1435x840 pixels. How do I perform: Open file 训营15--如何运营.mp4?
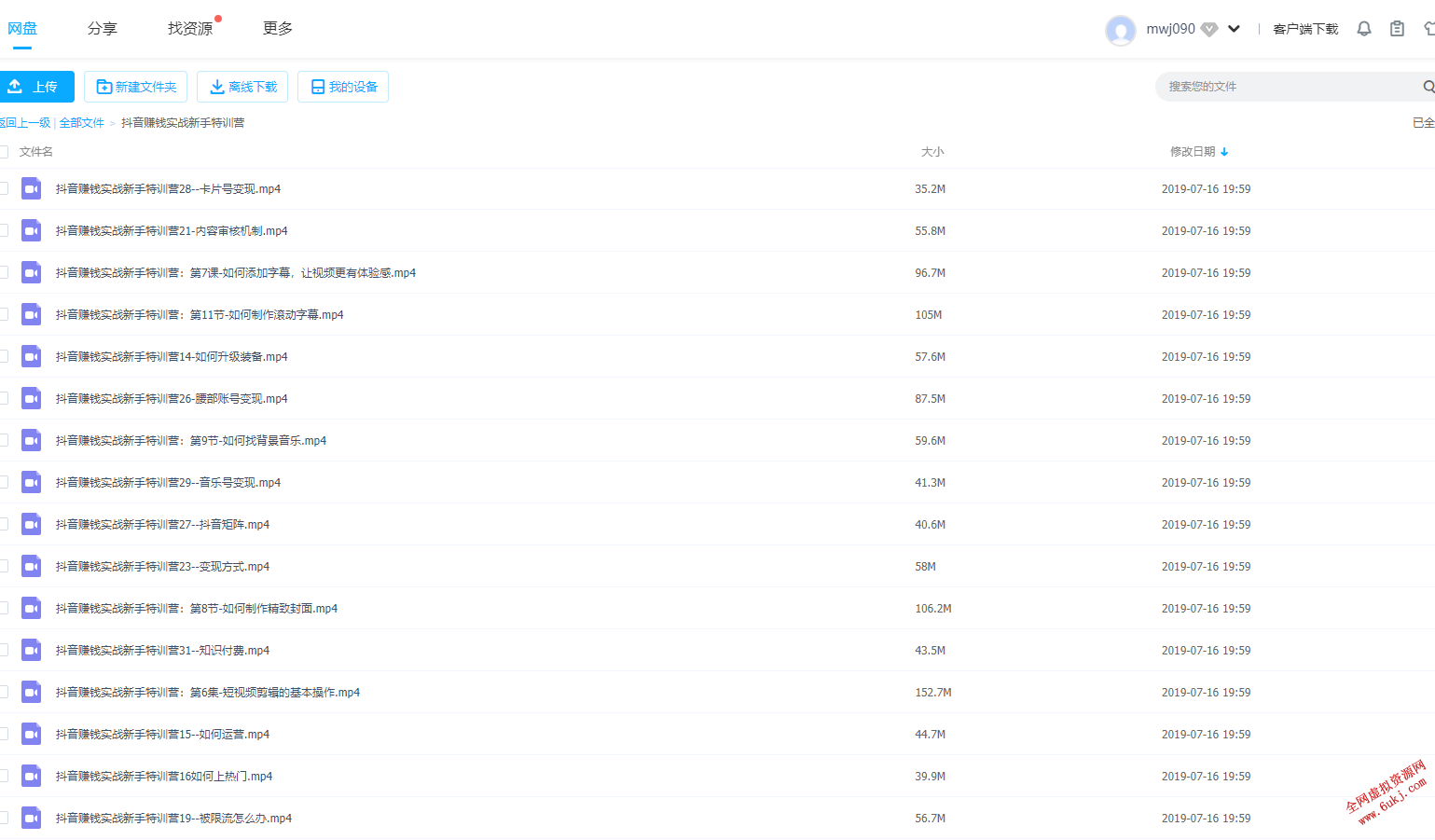pyautogui.click(x=162, y=734)
